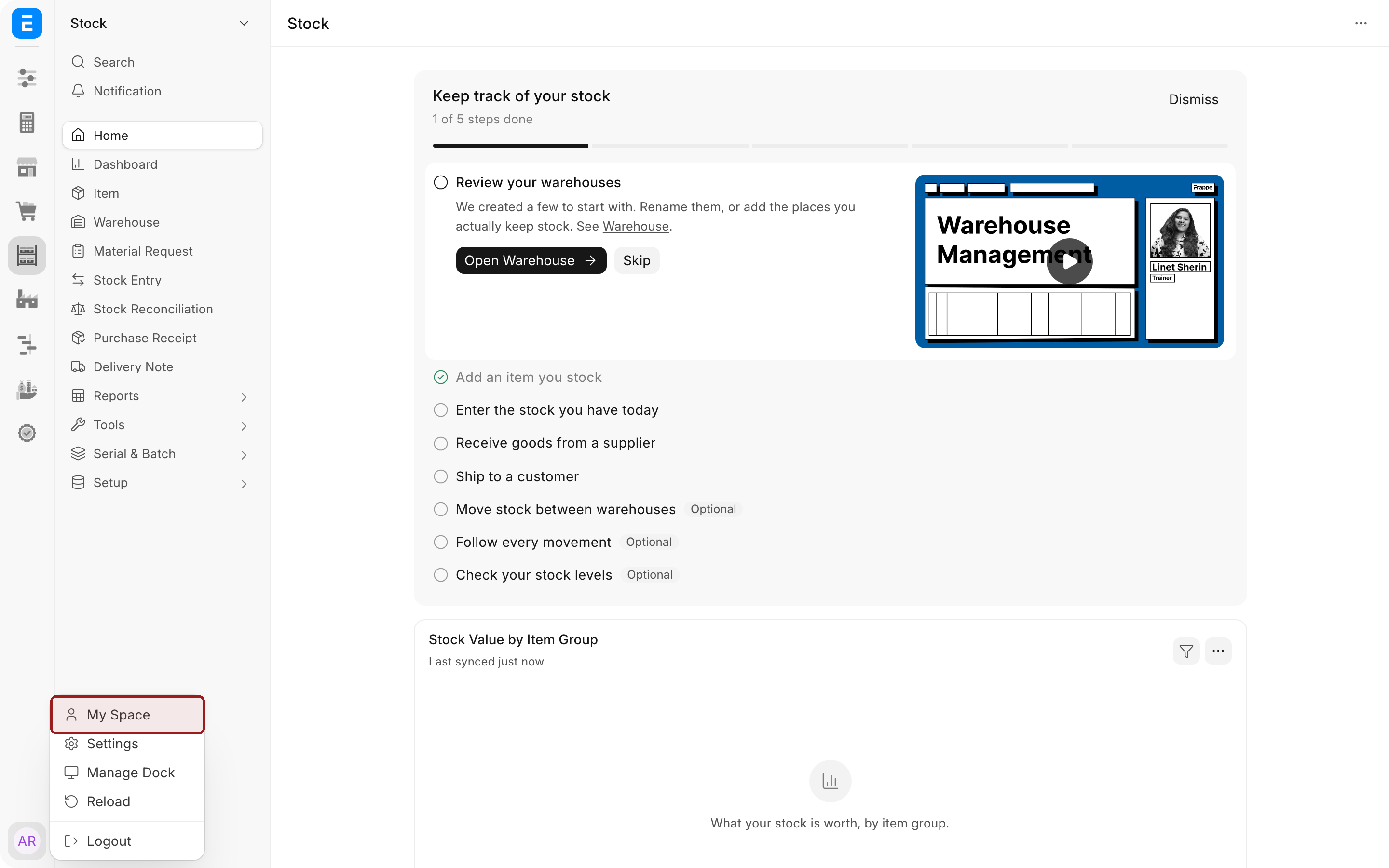
Task: Open the Stock Value chart more options
Action: click(x=1218, y=651)
